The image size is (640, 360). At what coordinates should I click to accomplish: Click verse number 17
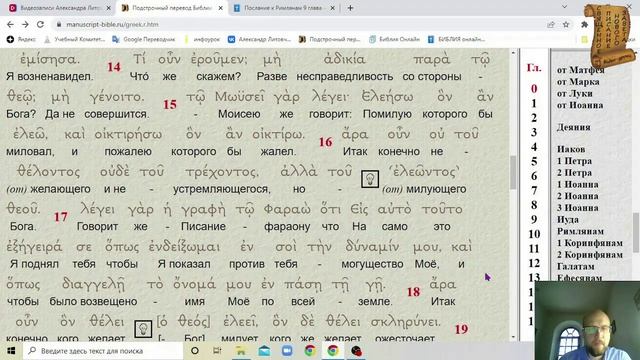pos(61,216)
